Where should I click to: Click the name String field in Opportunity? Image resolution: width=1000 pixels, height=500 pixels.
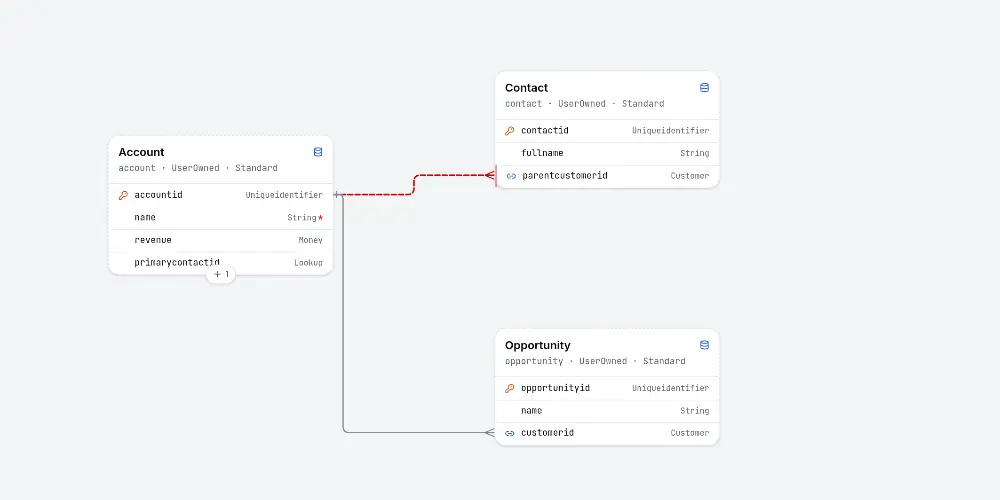coord(607,411)
